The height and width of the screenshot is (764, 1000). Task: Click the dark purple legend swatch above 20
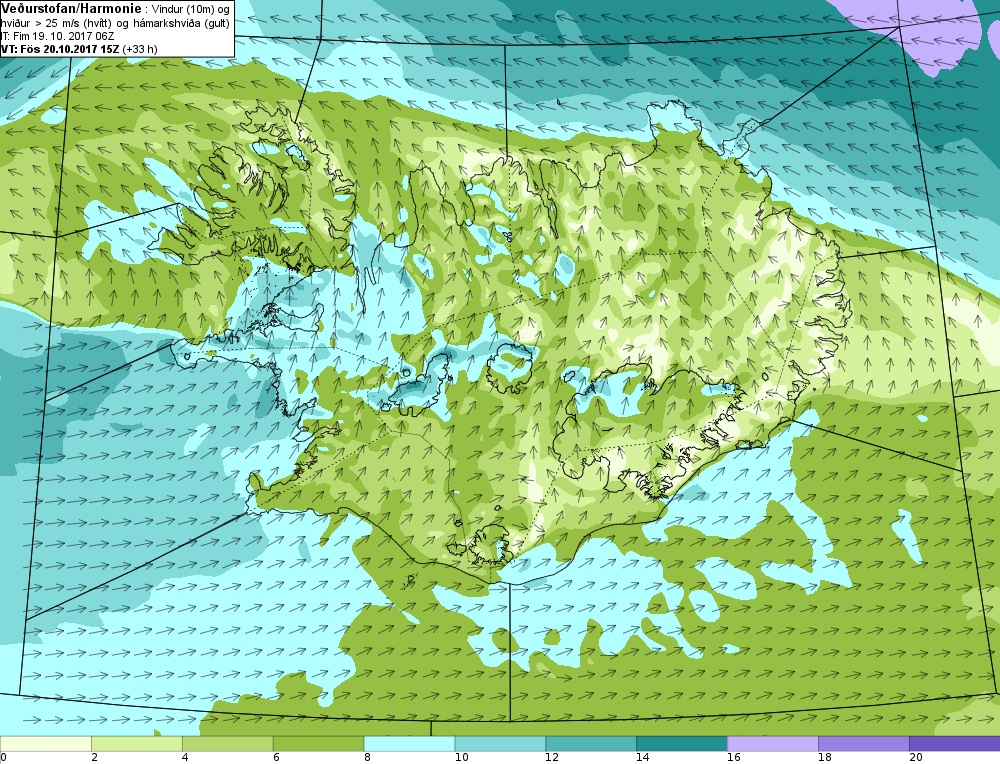tap(954, 744)
